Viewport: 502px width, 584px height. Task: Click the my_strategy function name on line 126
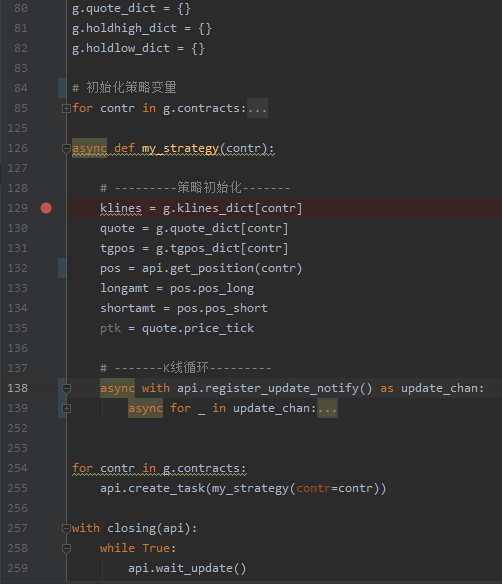click(180, 148)
